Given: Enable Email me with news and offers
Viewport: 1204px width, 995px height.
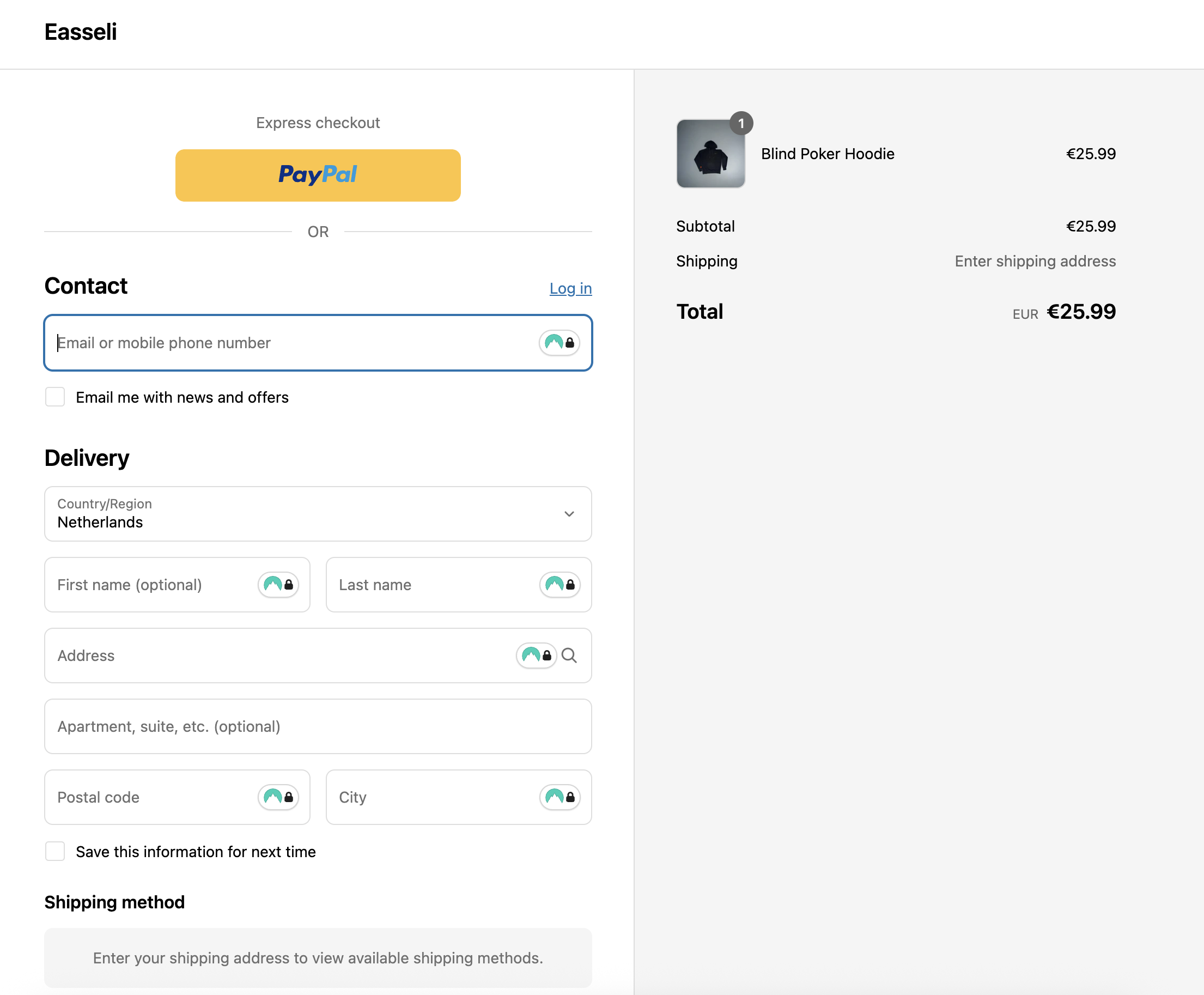Looking at the screenshot, I should [x=55, y=397].
